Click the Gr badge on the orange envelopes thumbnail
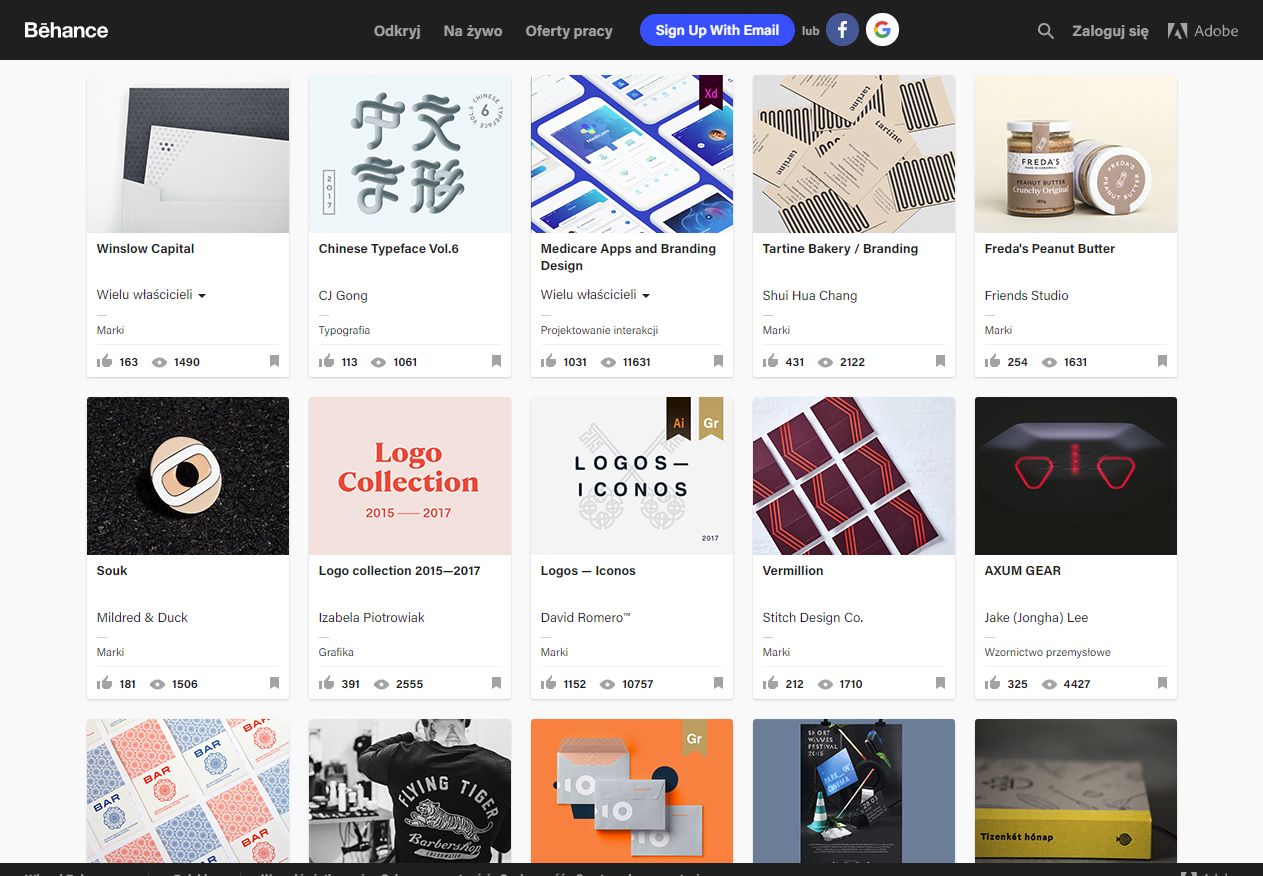 694,739
